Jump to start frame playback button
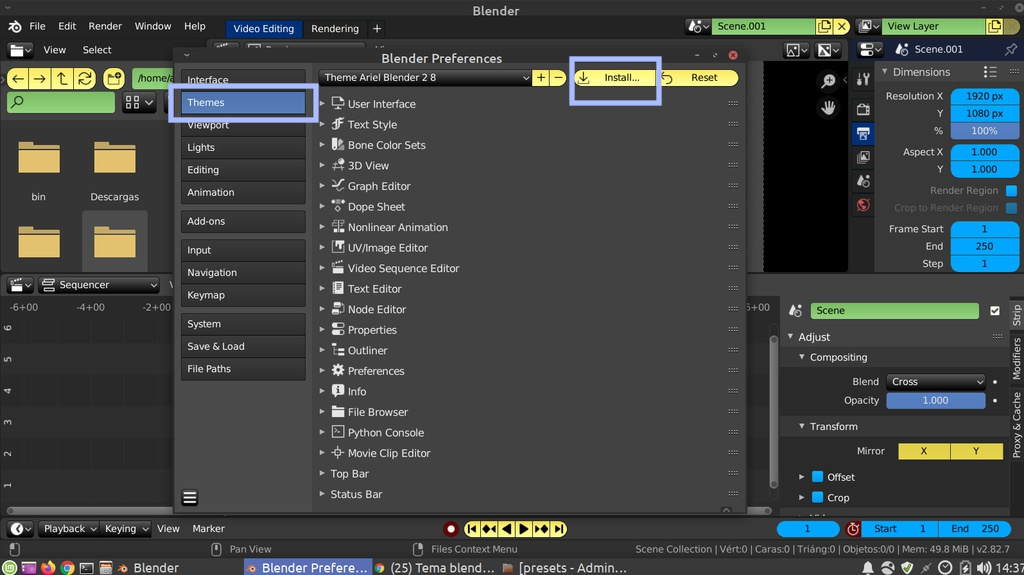The height and width of the screenshot is (575, 1024). (x=472, y=529)
